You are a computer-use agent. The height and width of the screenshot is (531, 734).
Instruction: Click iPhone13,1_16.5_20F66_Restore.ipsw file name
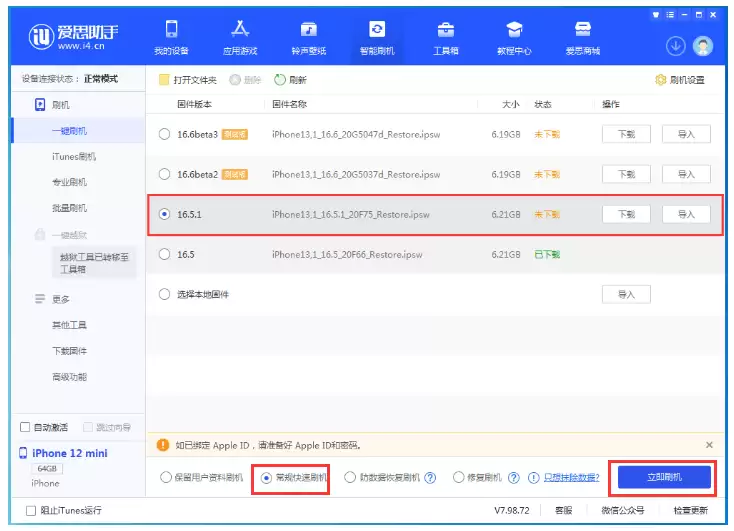pos(347,255)
